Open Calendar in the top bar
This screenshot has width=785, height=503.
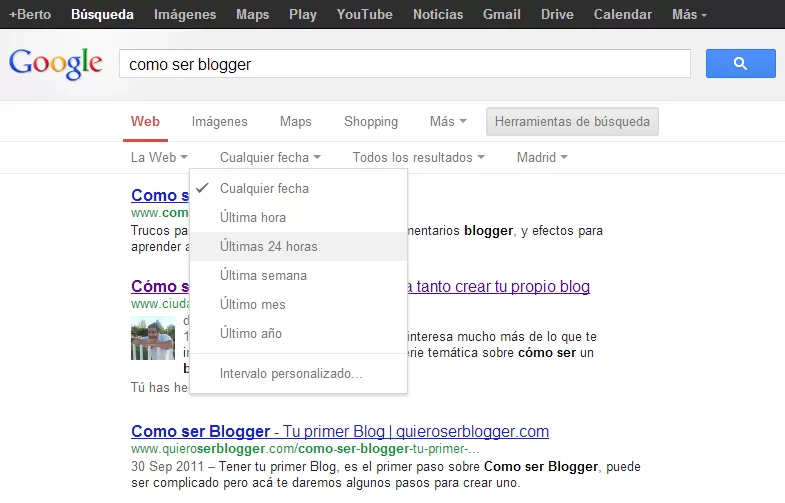(623, 14)
